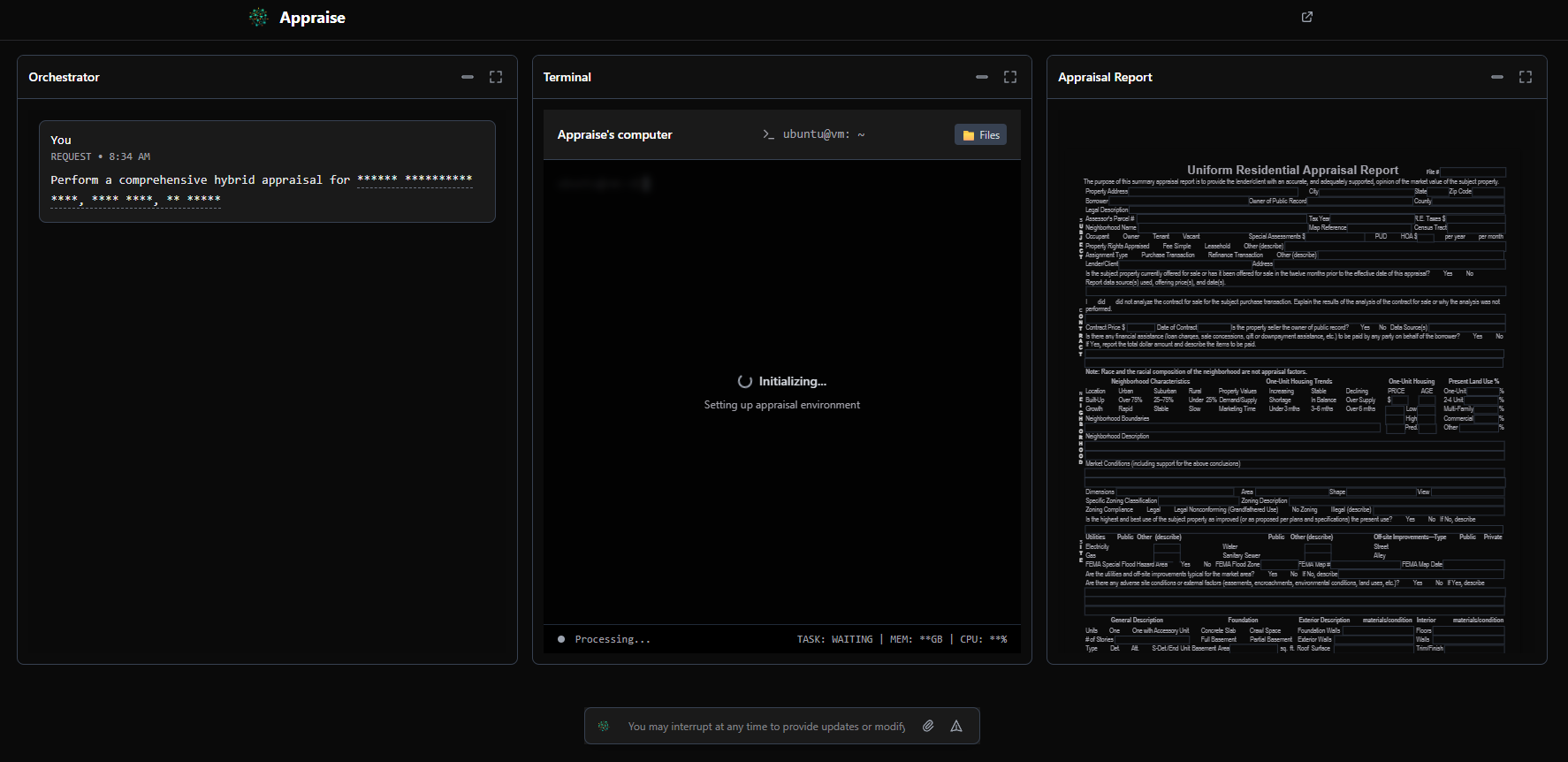Expand the Appraisal Report panel to fullscreen
Viewport: 1568px width, 762px height.
(x=1526, y=77)
